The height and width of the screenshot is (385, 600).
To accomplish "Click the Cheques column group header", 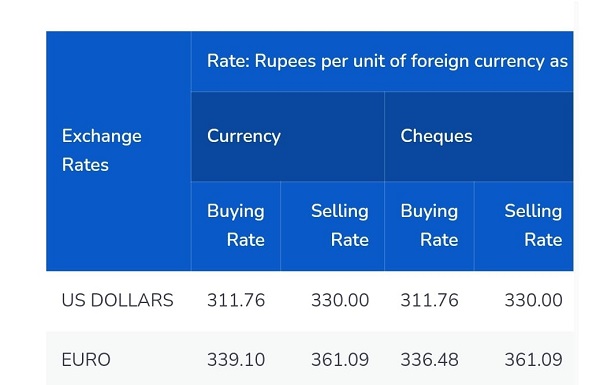I will pos(479,136).
